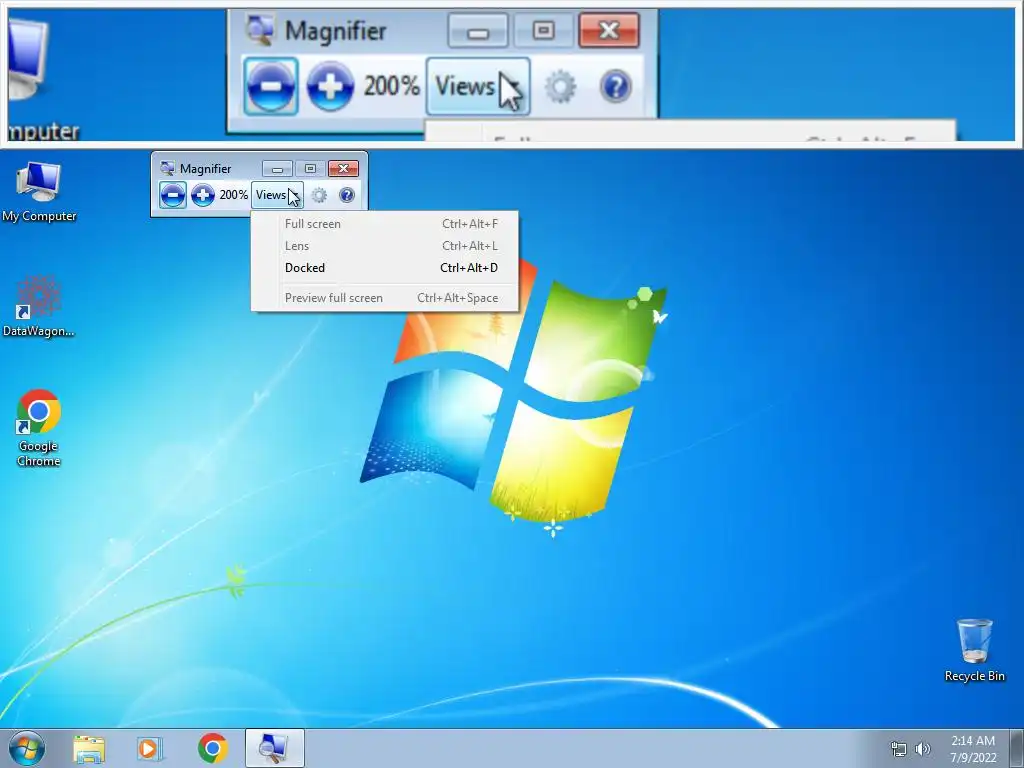The image size is (1024, 768).
Task: Minimize the Magnifier window
Action: (x=277, y=168)
